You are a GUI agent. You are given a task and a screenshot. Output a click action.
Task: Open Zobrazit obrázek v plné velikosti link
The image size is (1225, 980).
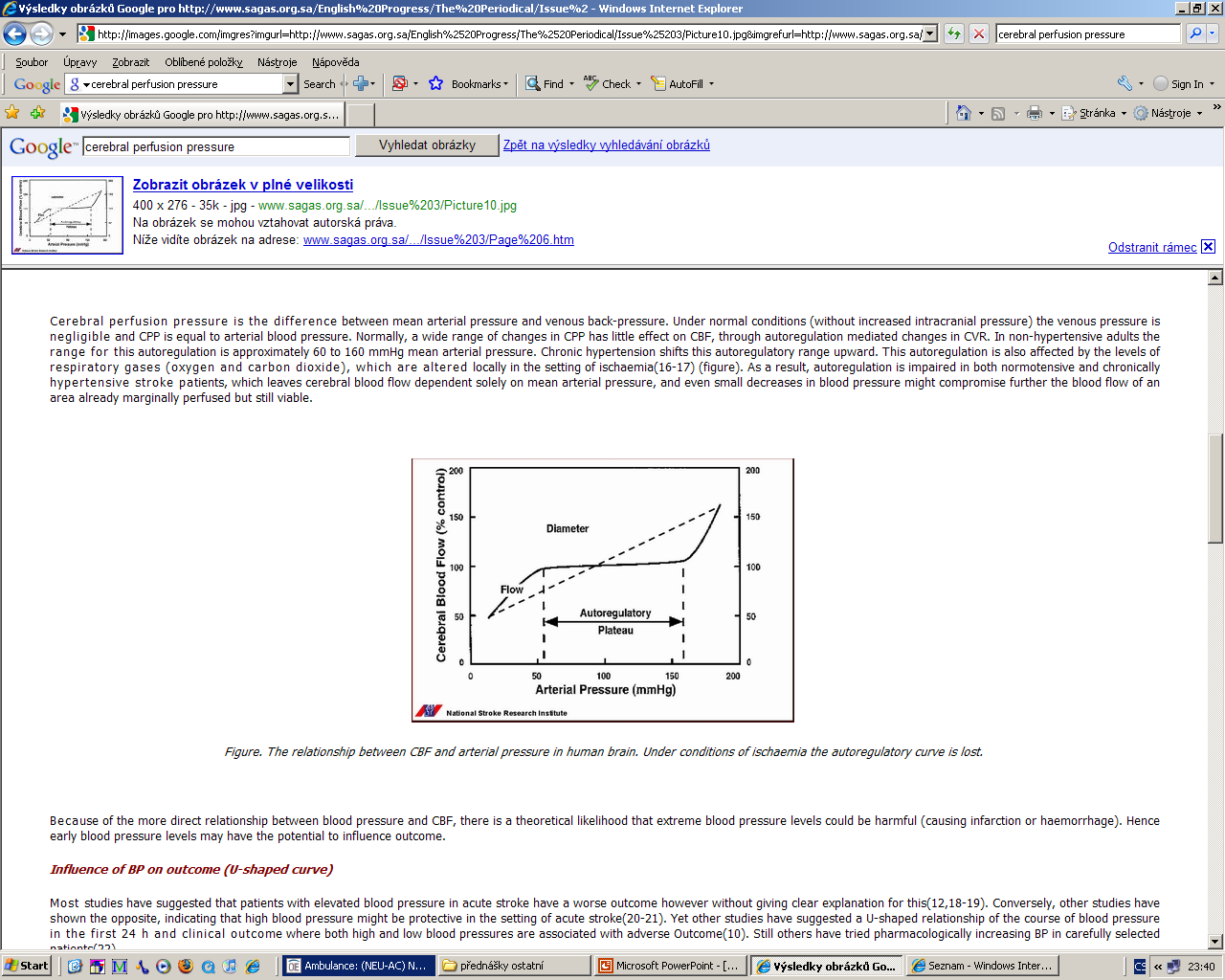(x=243, y=185)
